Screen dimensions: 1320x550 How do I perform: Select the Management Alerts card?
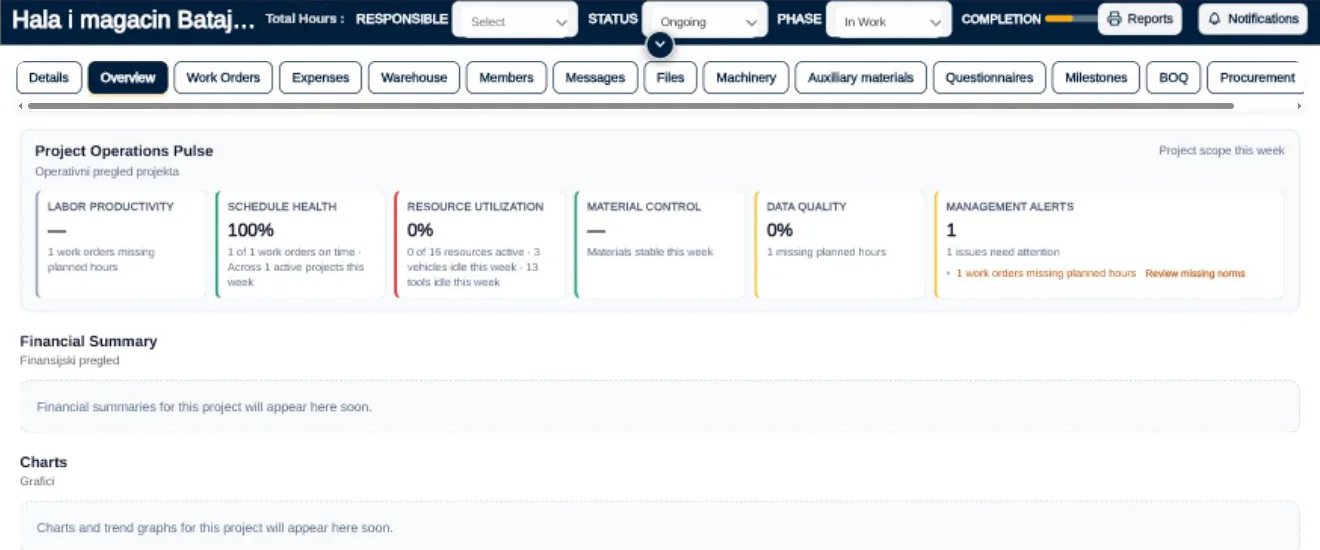point(1109,245)
